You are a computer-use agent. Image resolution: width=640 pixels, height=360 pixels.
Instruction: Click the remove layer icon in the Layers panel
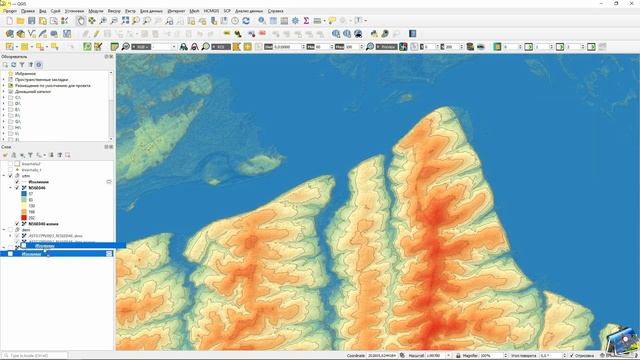coord(68,155)
